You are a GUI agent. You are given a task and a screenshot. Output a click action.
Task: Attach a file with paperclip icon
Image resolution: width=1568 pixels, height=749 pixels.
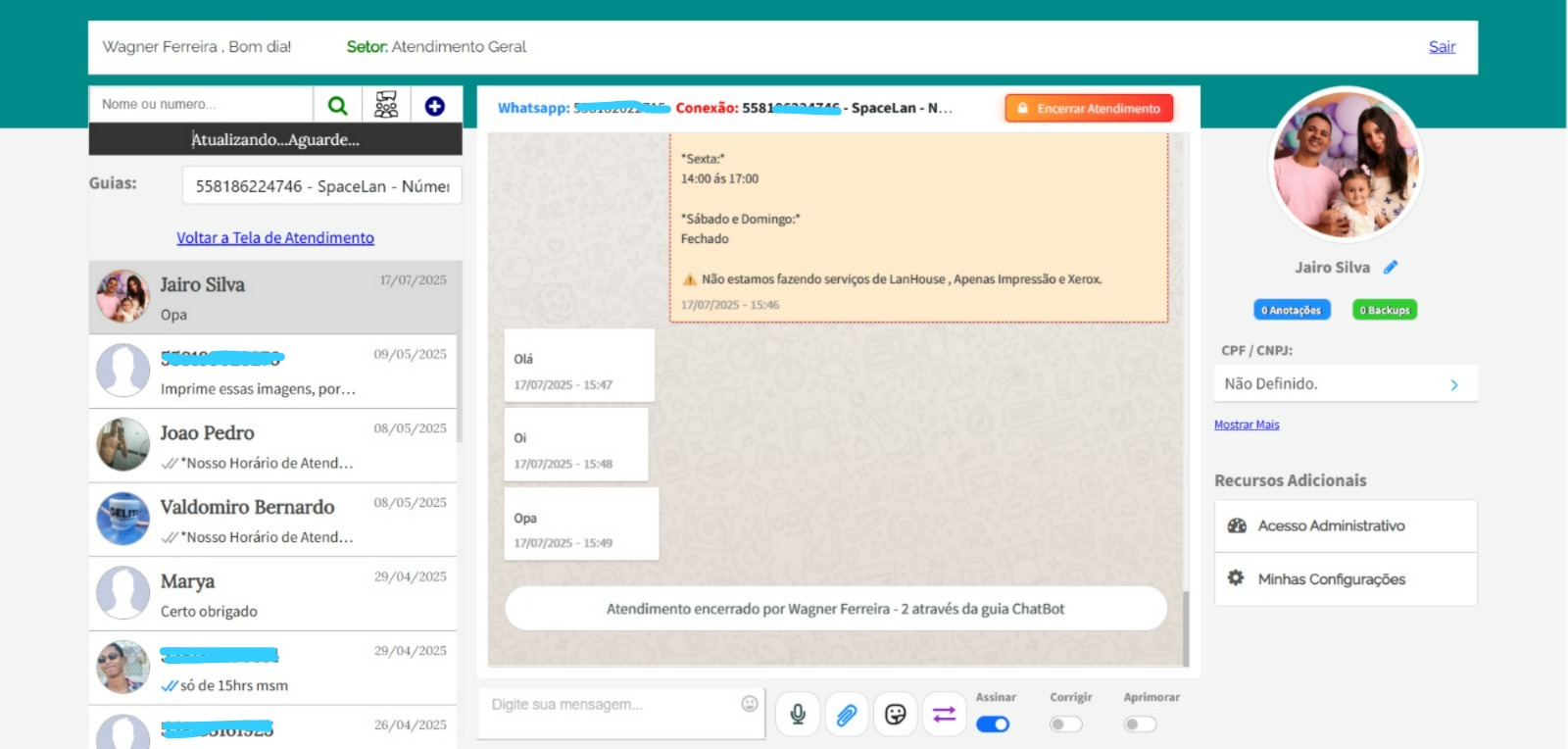pyautogui.click(x=847, y=715)
